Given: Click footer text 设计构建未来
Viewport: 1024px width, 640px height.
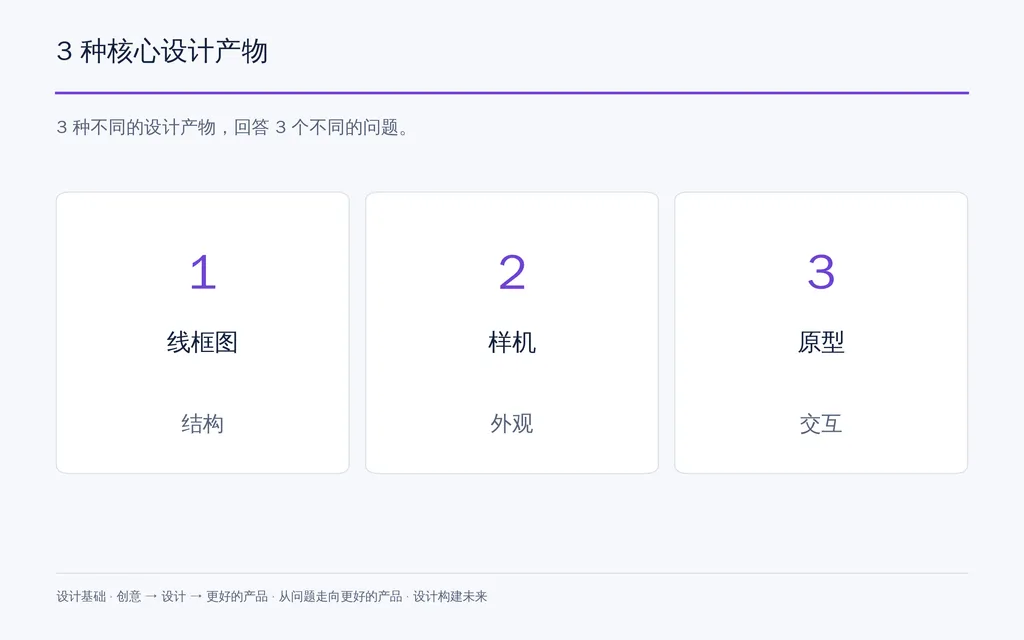Looking at the screenshot, I should click(450, 596).
